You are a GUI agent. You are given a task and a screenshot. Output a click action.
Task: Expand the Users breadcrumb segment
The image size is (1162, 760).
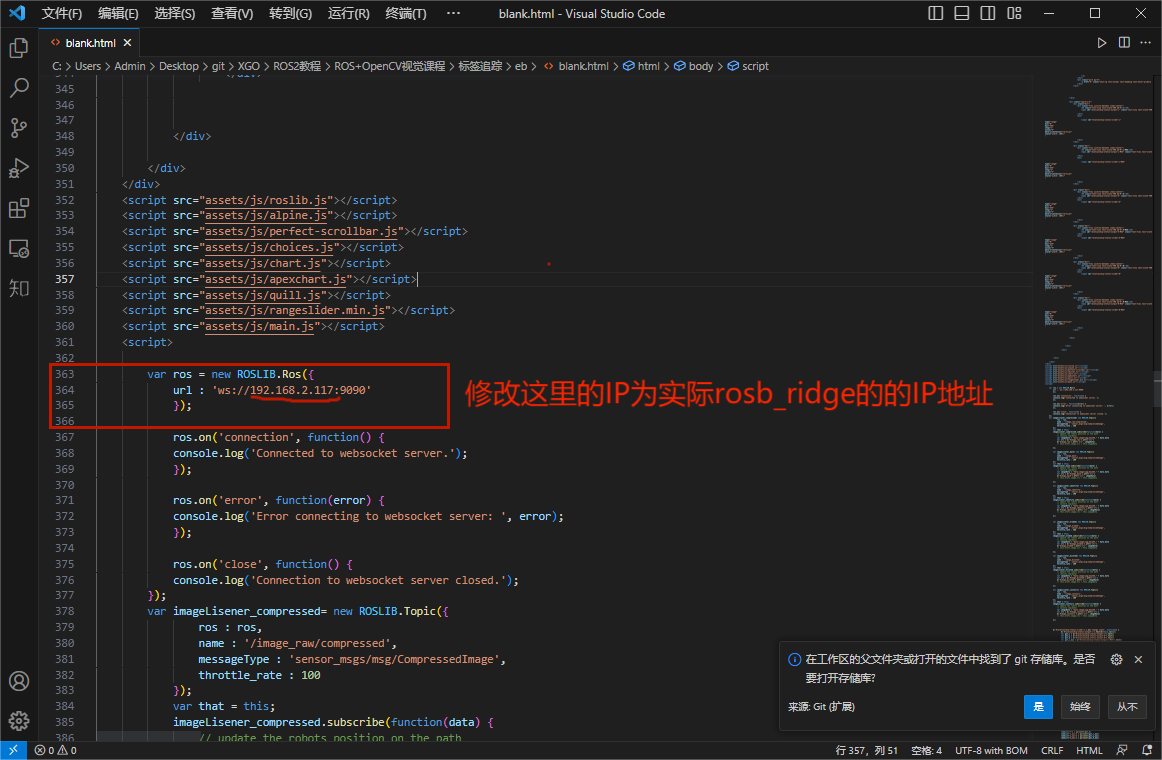[87, 66]
